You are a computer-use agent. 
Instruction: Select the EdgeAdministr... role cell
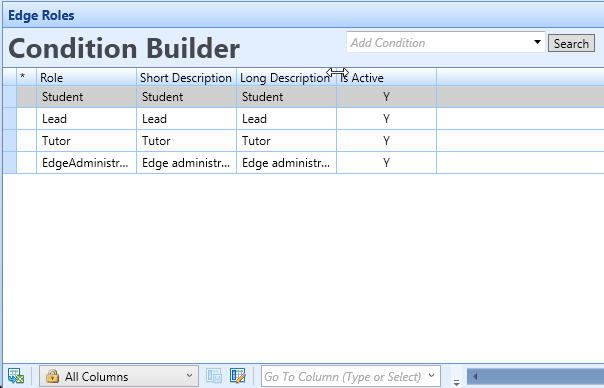click(x=86, y=163)
